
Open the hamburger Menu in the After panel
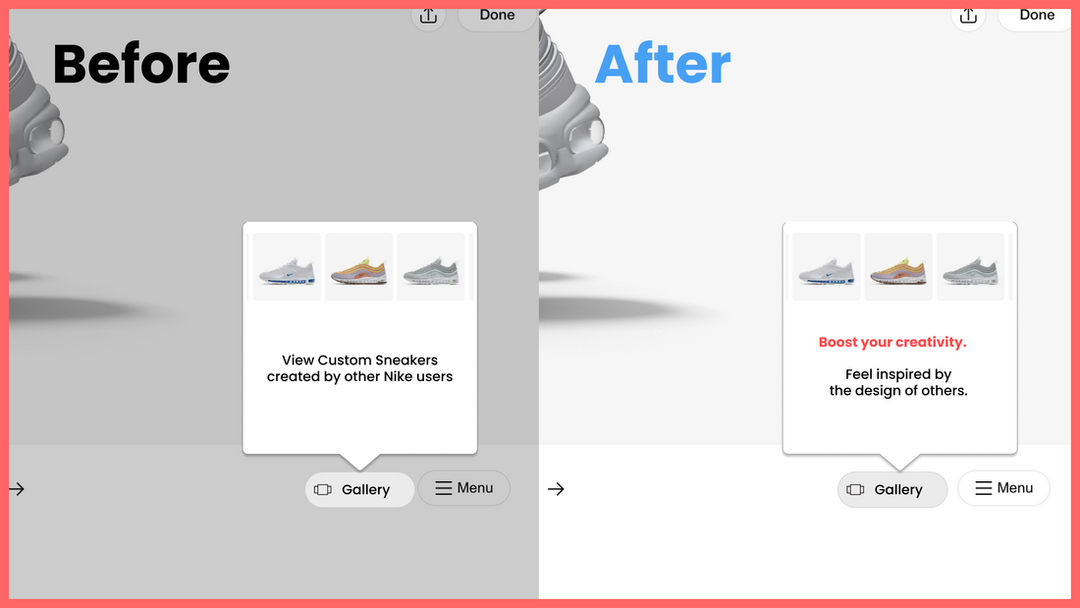(x=1003, y=488)
